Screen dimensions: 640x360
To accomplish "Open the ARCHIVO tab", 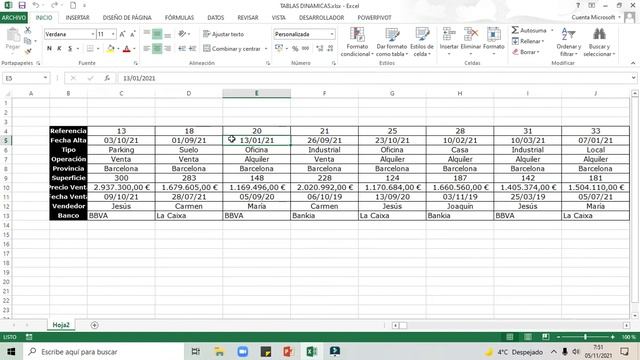I will coord(14,18).
